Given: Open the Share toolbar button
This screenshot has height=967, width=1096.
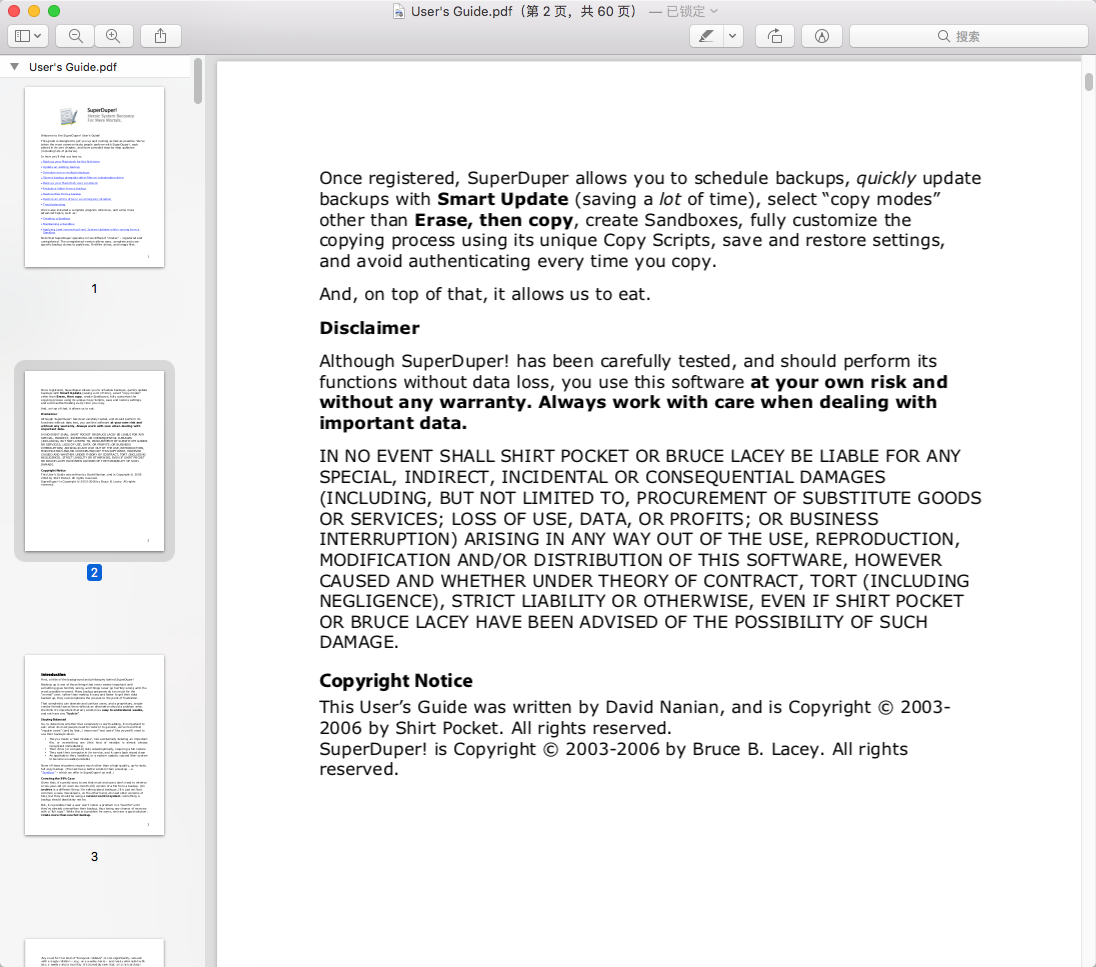Looking at the screenshot, I should [x=161, y=36].
